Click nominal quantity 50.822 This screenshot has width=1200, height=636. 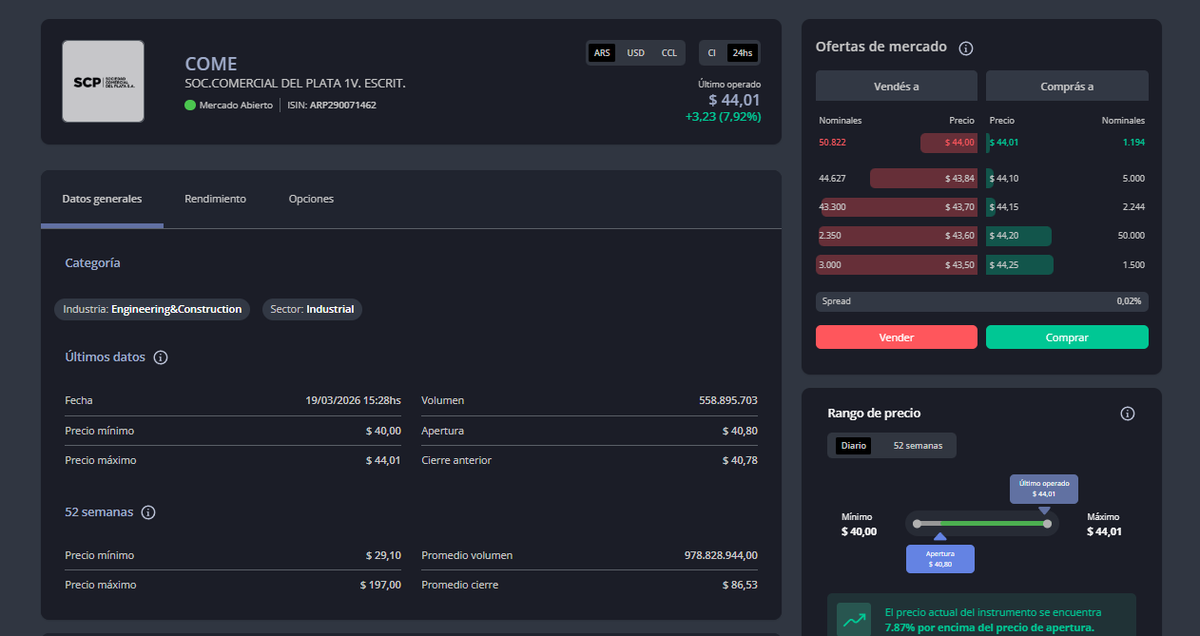832,143
